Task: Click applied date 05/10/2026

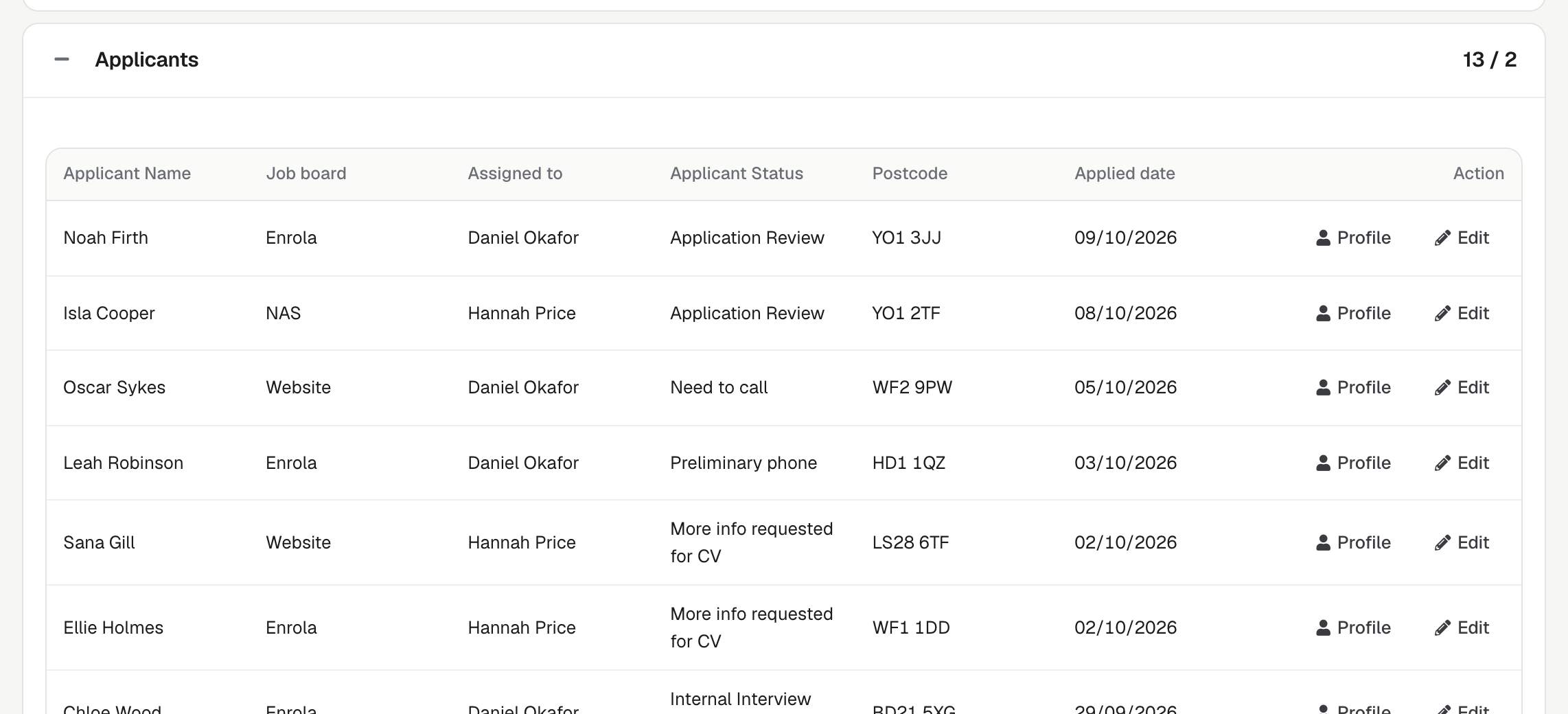Action: 1126,387
